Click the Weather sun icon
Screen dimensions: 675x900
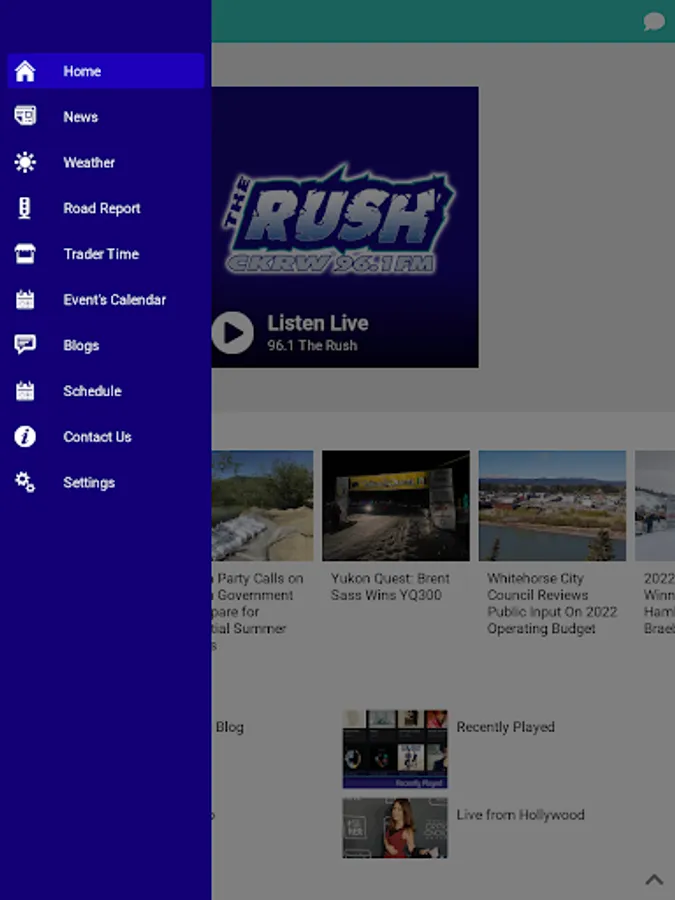[x=25, y=162]
